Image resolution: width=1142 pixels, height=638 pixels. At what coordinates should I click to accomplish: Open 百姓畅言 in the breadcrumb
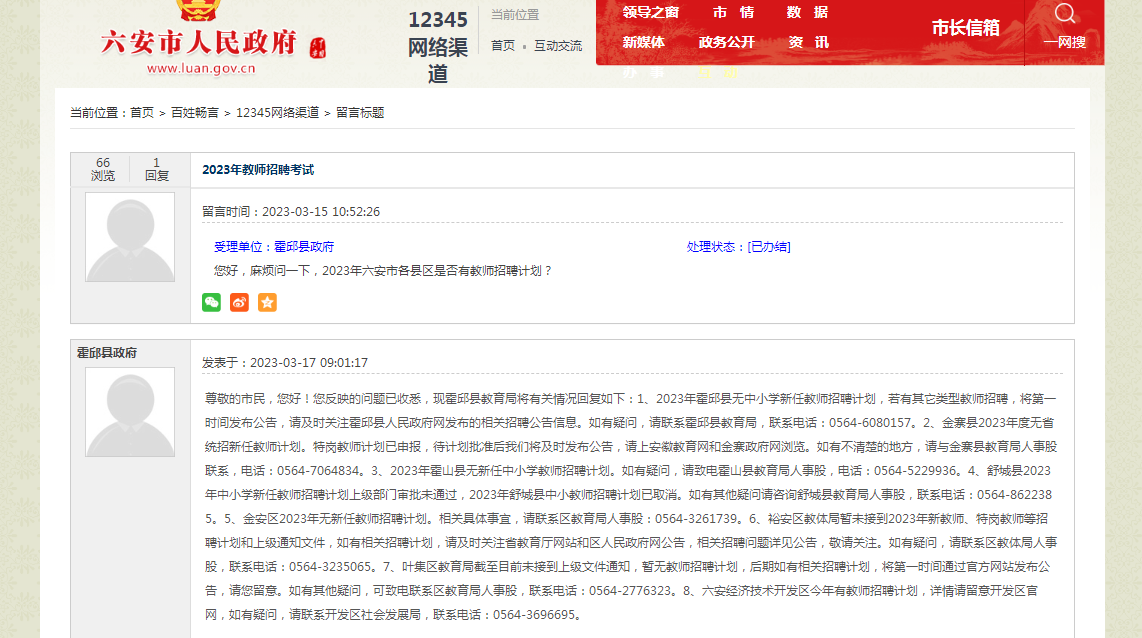(194, 113)
